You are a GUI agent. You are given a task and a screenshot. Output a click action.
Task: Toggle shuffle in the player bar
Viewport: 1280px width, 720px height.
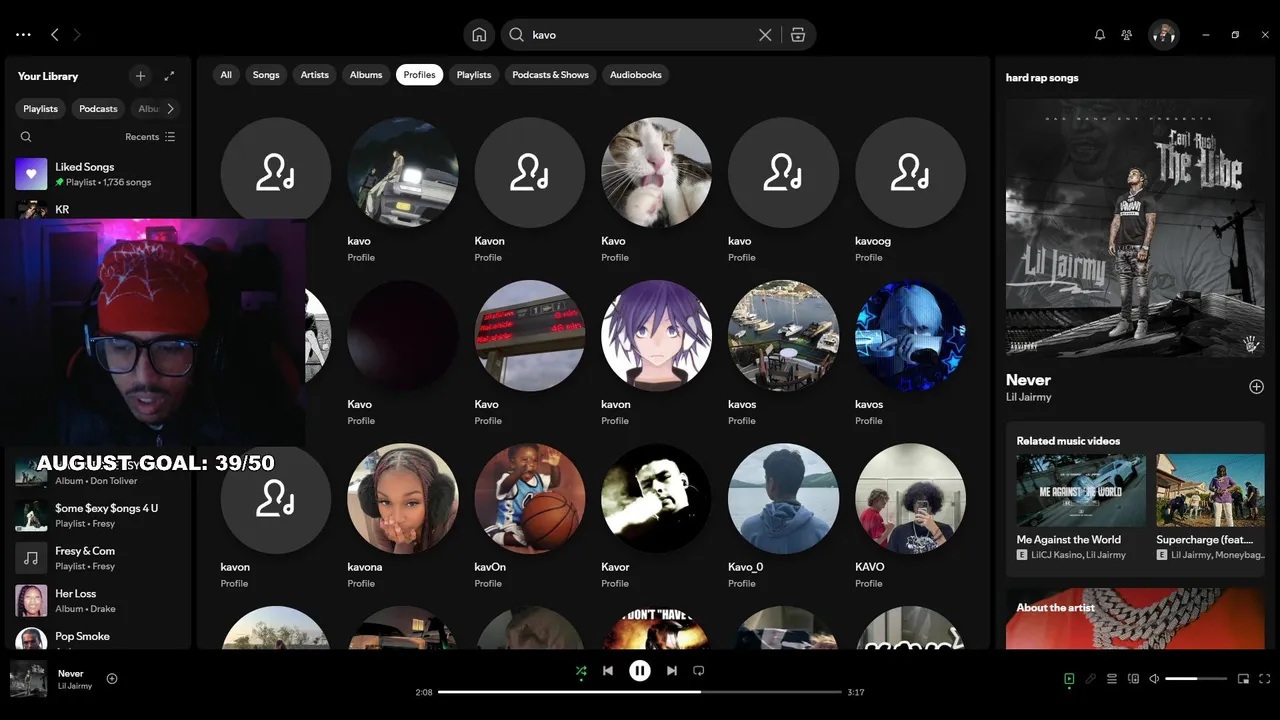[x=581, y=671]
